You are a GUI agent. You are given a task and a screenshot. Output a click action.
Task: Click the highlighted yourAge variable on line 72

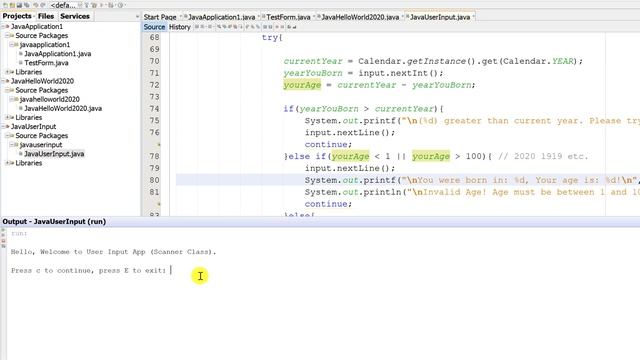(x=302, y=85)
